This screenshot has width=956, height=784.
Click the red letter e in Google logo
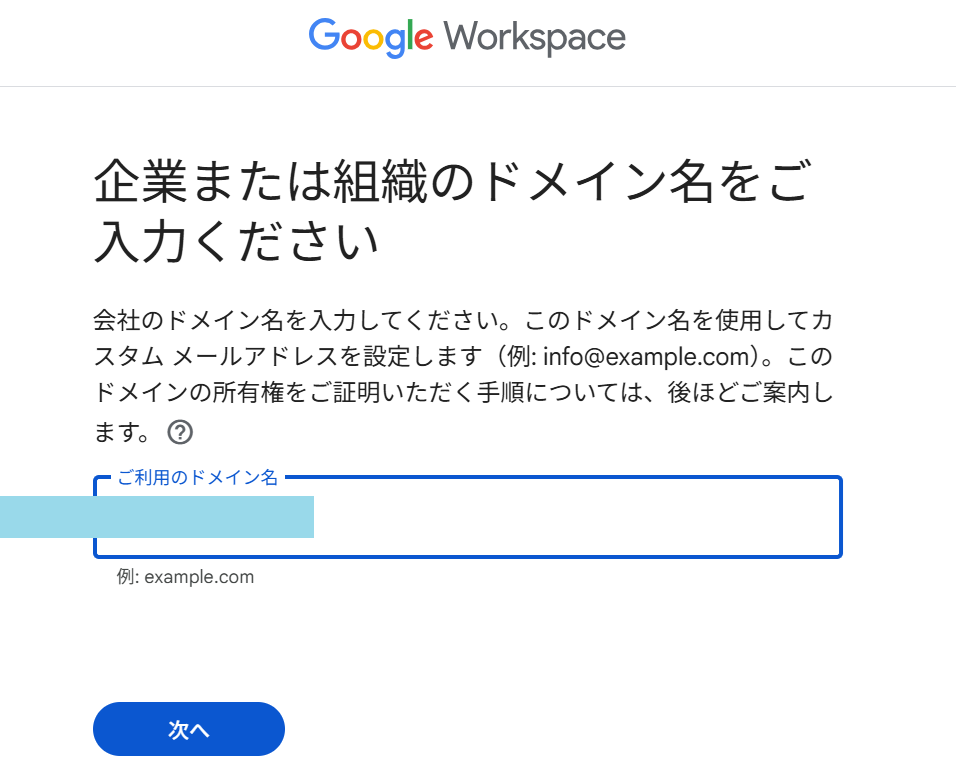point(424,40)
